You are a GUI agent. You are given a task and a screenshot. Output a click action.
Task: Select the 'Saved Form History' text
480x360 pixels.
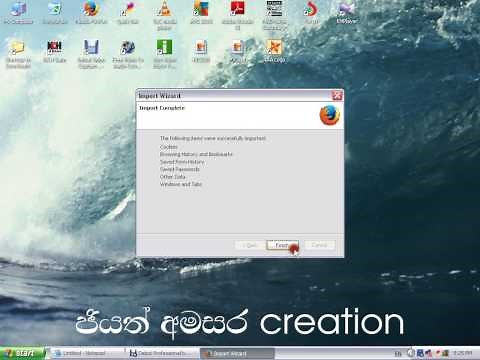(182, 162)
